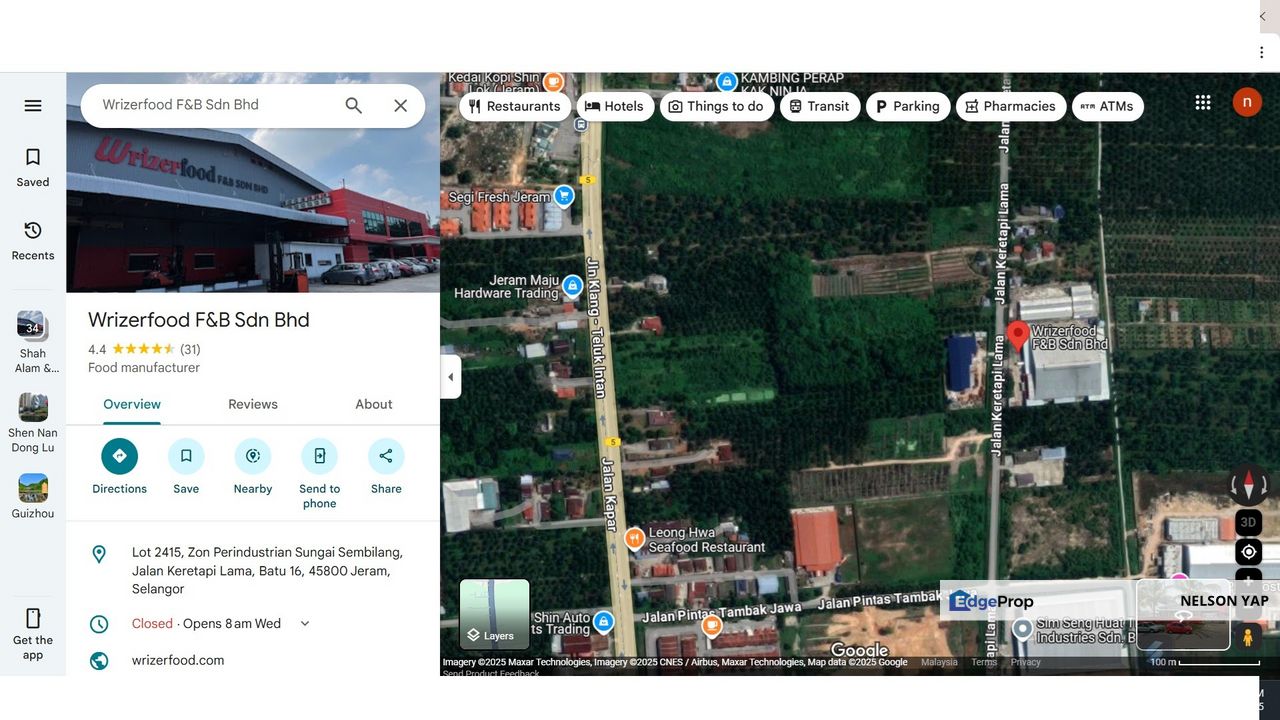Click the restaurant marker on Jalan Pintas Tambak Jawa
This screenshot has height=720, width=1280.
pyautogui.click(x=712, y=627)
